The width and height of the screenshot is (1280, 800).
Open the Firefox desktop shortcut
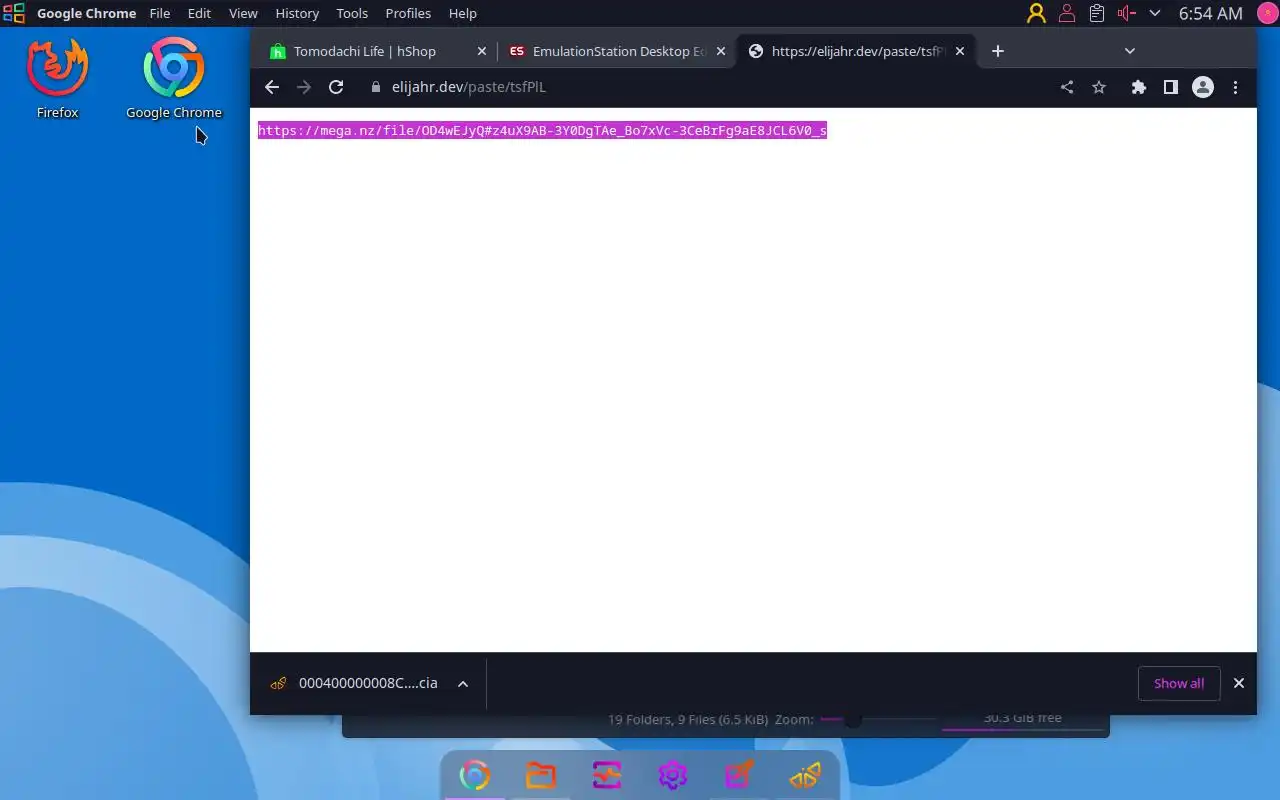pos(57,79)
